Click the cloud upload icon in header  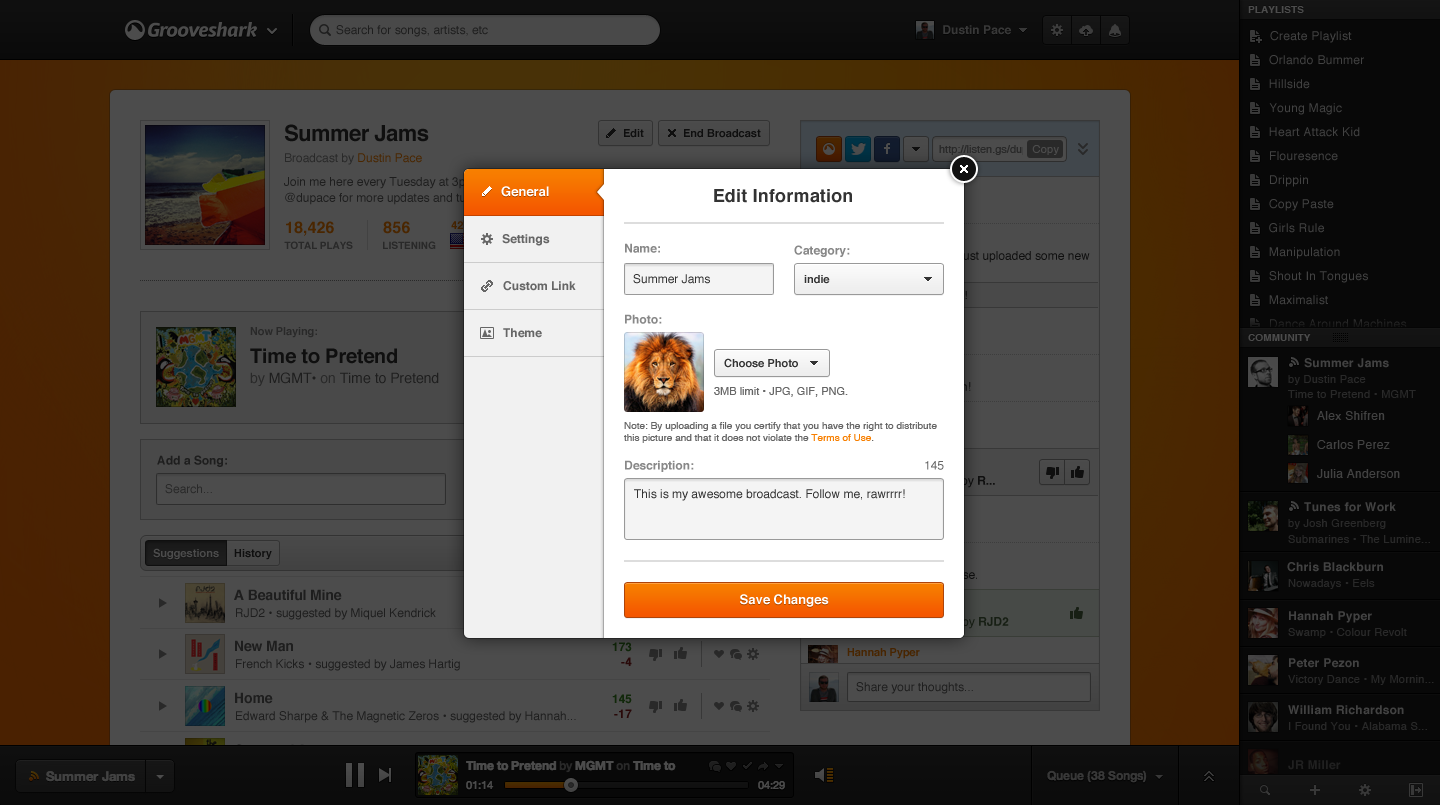pyautogui.click(x=1086, y=30)
